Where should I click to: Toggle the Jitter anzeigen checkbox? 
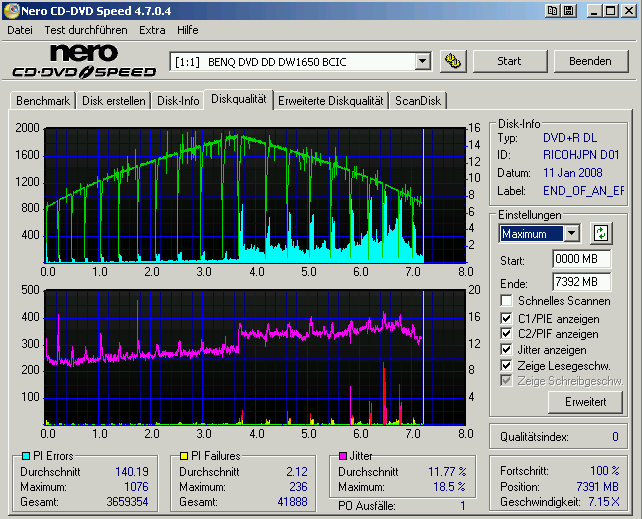click(x=507, y=350)
